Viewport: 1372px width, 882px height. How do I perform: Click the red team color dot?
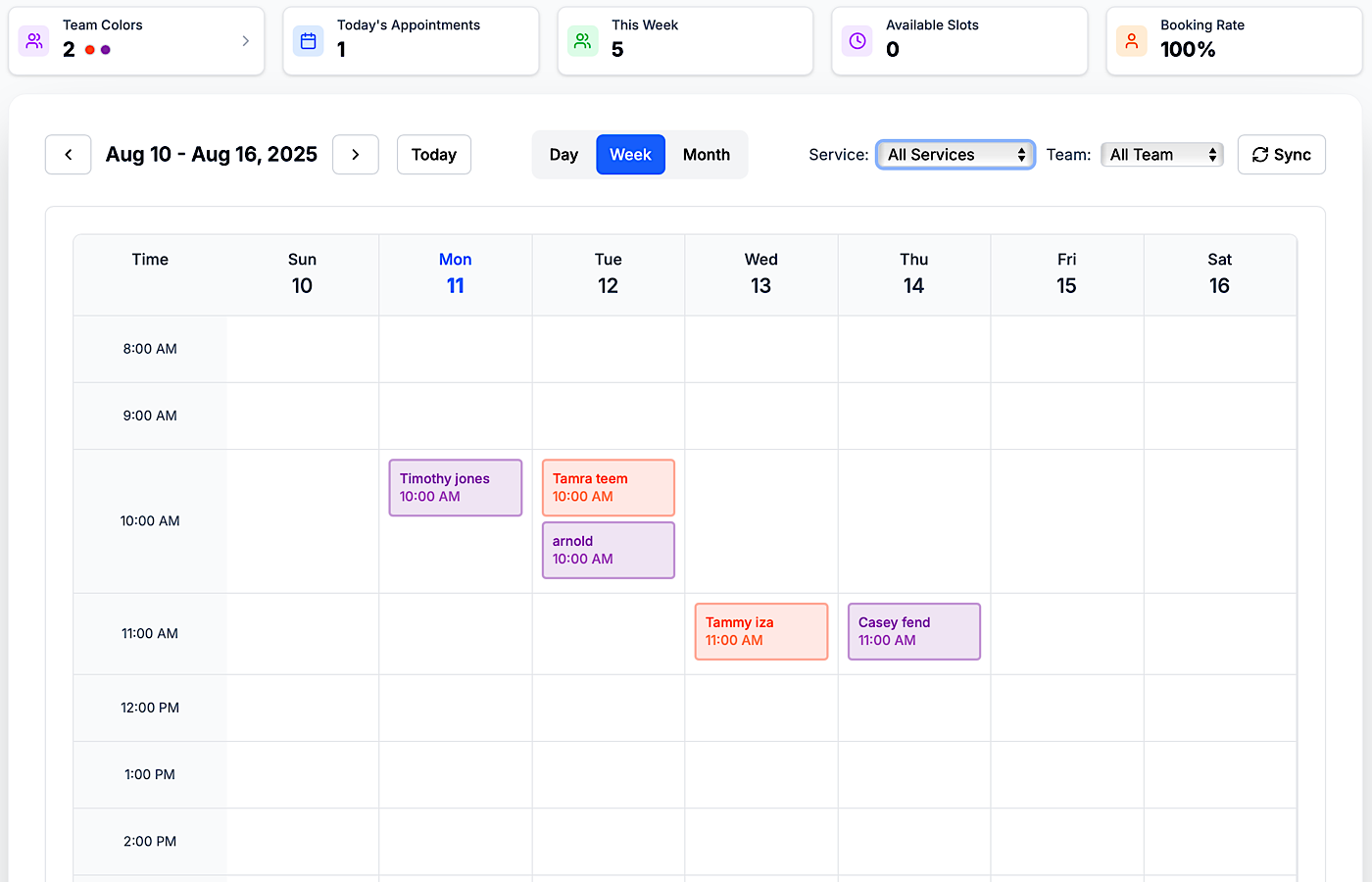click(x=89, y=48)
